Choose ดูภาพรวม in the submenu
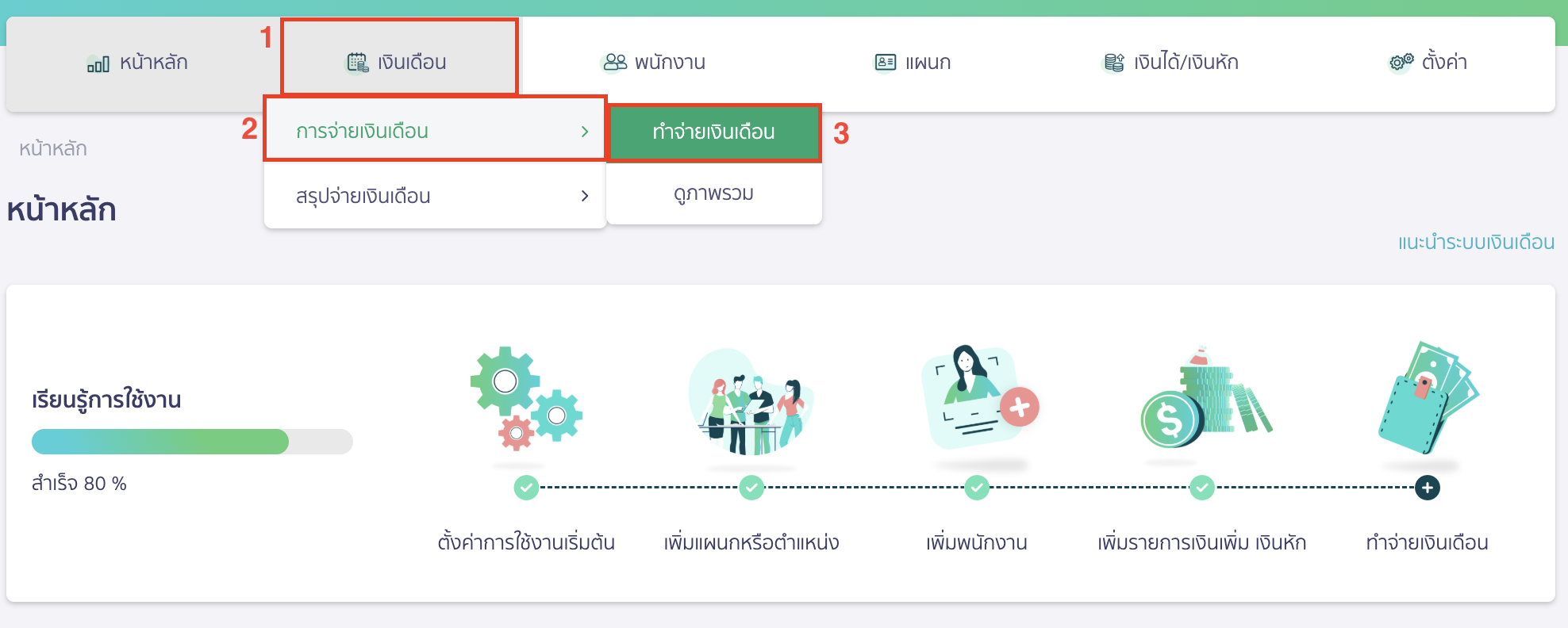 point(714,193)
